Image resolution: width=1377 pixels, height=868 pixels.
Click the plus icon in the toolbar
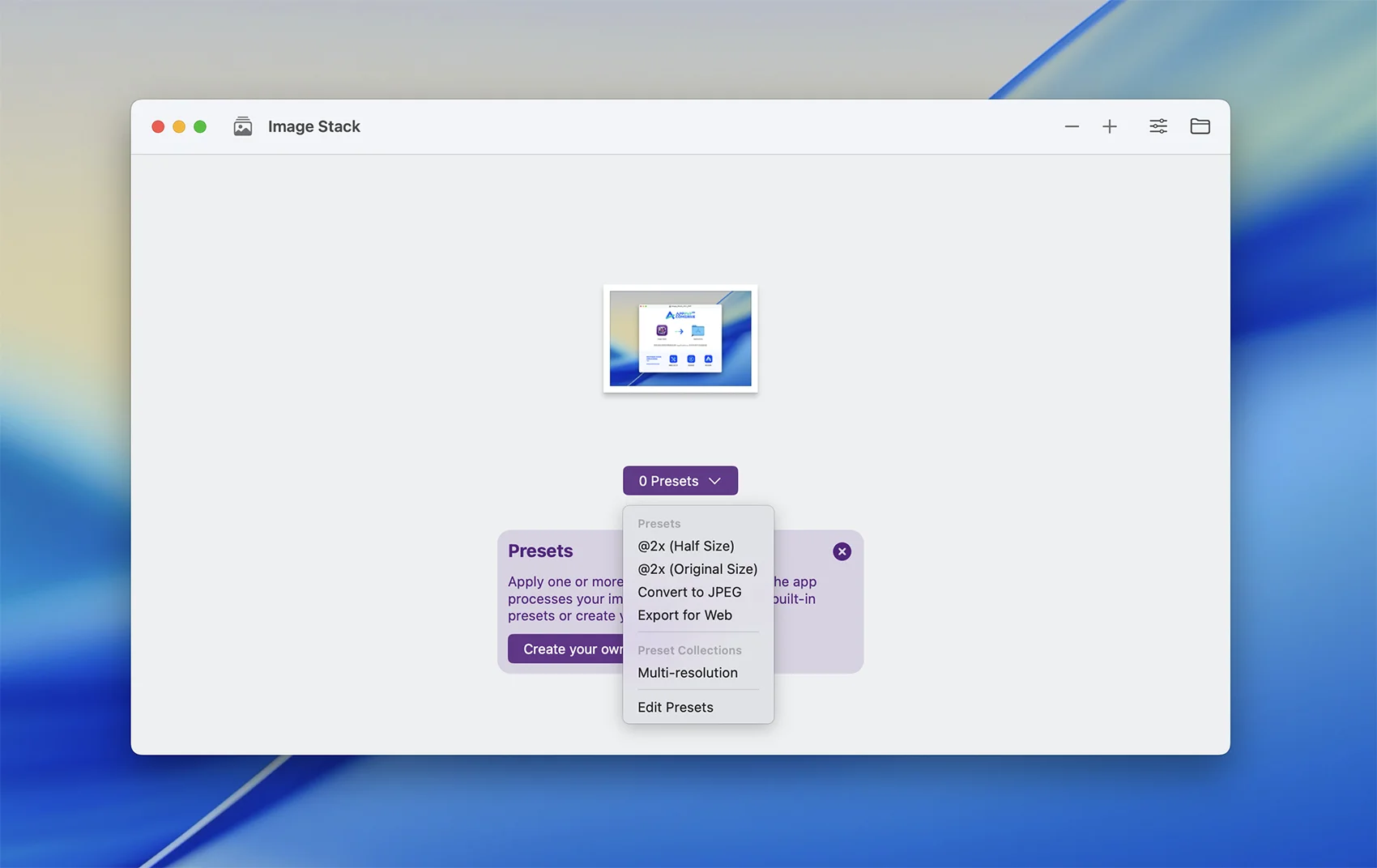tap(1110, 126)
